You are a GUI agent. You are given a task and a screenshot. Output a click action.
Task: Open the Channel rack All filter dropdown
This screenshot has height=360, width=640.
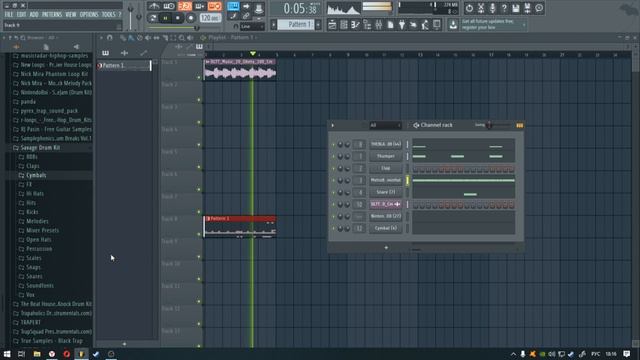tap(385, 125)
